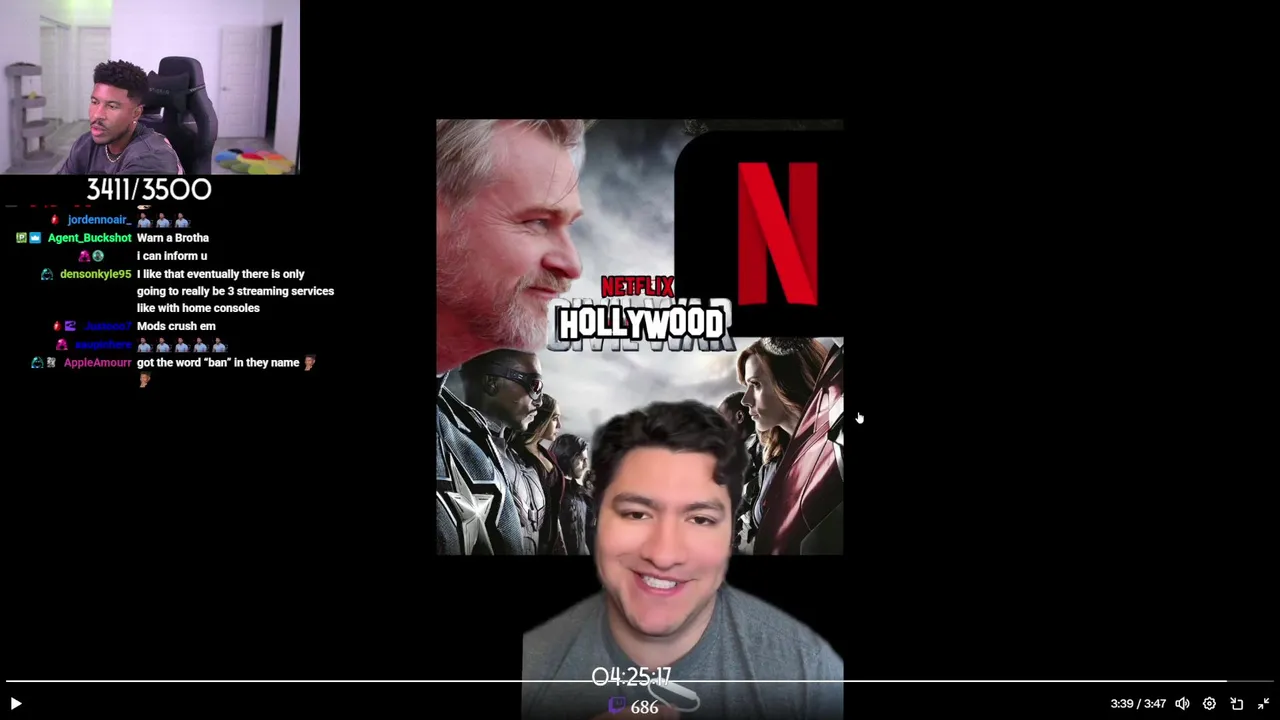Click the 'i can inform u' chat message
Image resolution: width=1280 pixels, height=720 pixels.
[172, 256]
